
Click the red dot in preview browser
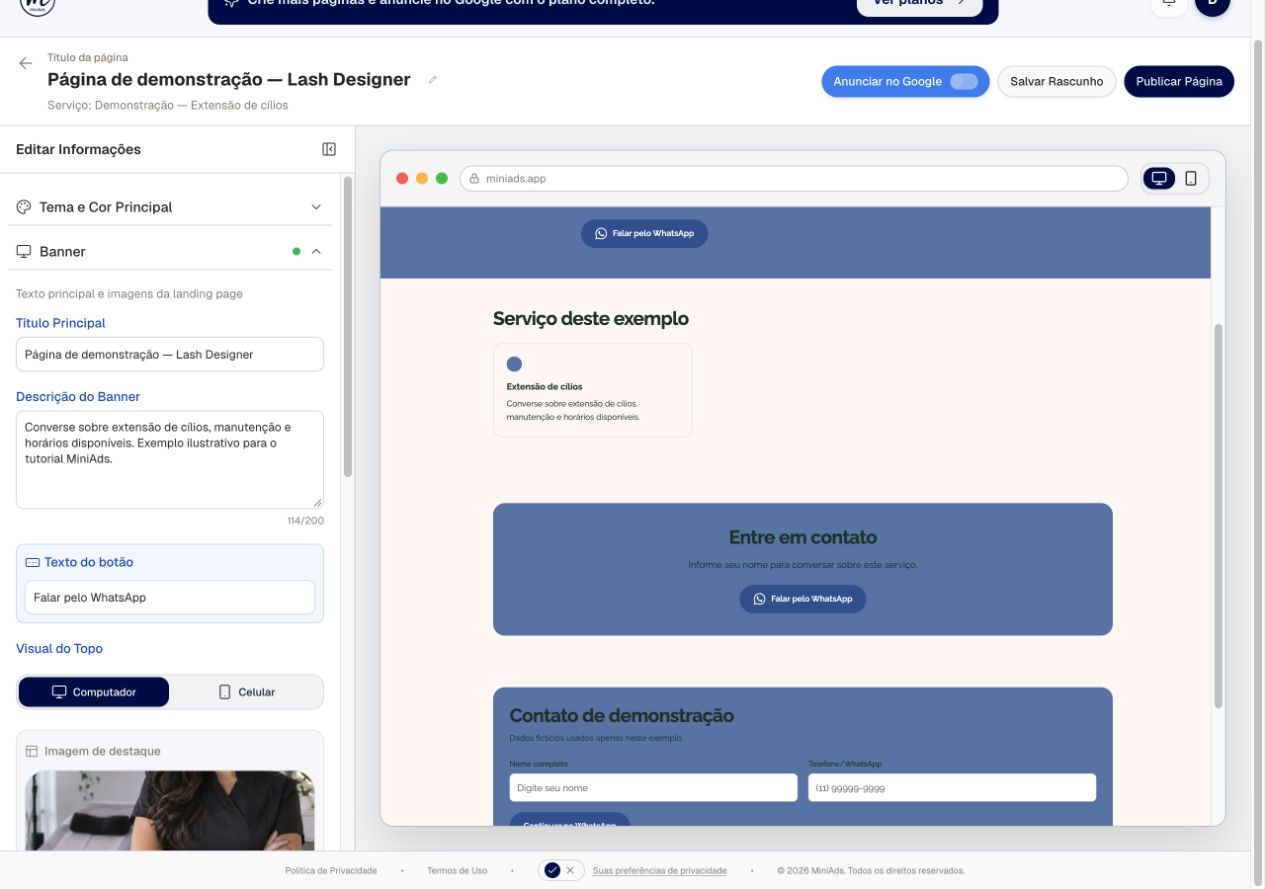click(402, 178)
